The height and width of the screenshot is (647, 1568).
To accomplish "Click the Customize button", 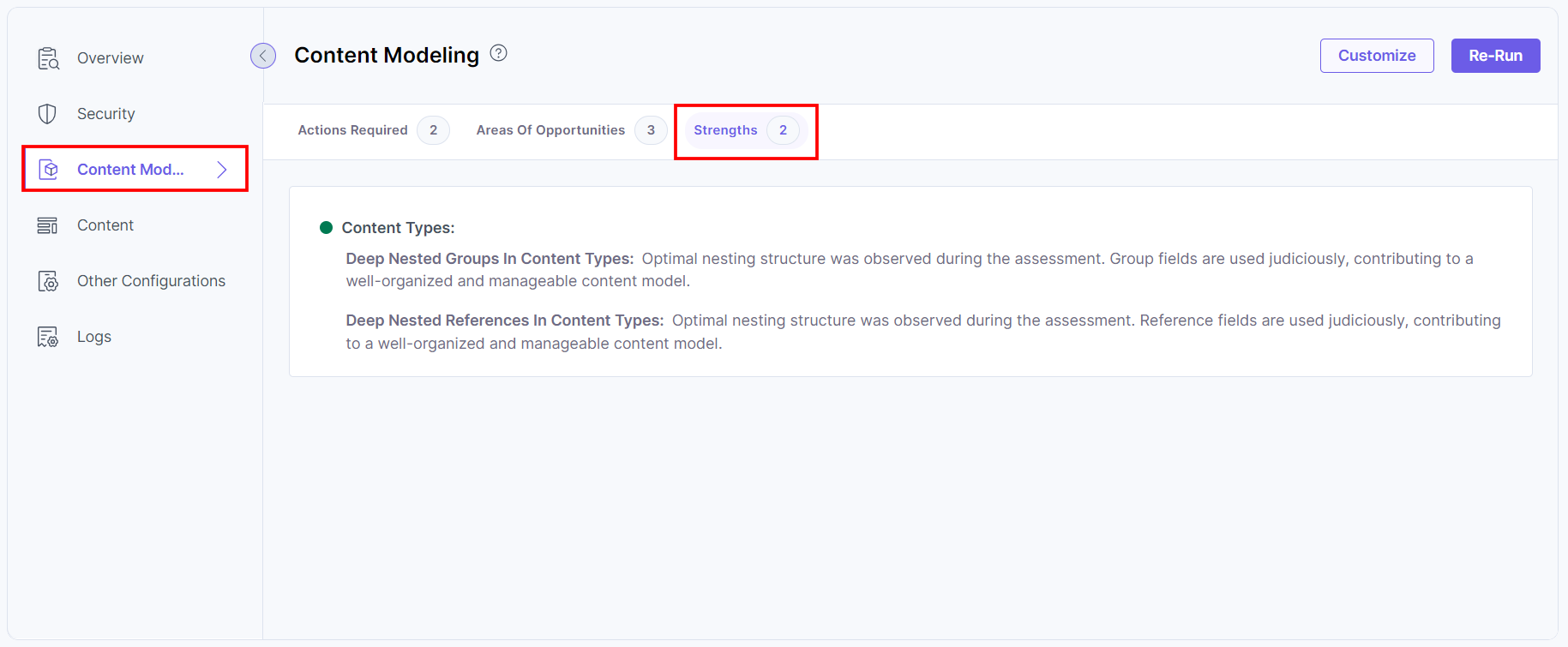I will pos(1377,56).
